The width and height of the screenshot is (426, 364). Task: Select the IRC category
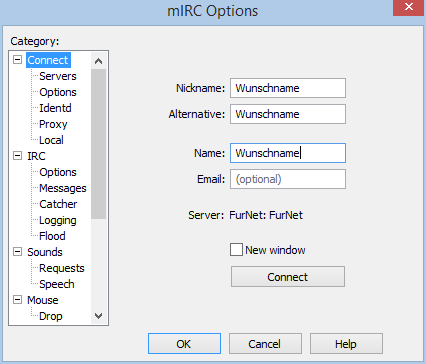tap(36, 156)
